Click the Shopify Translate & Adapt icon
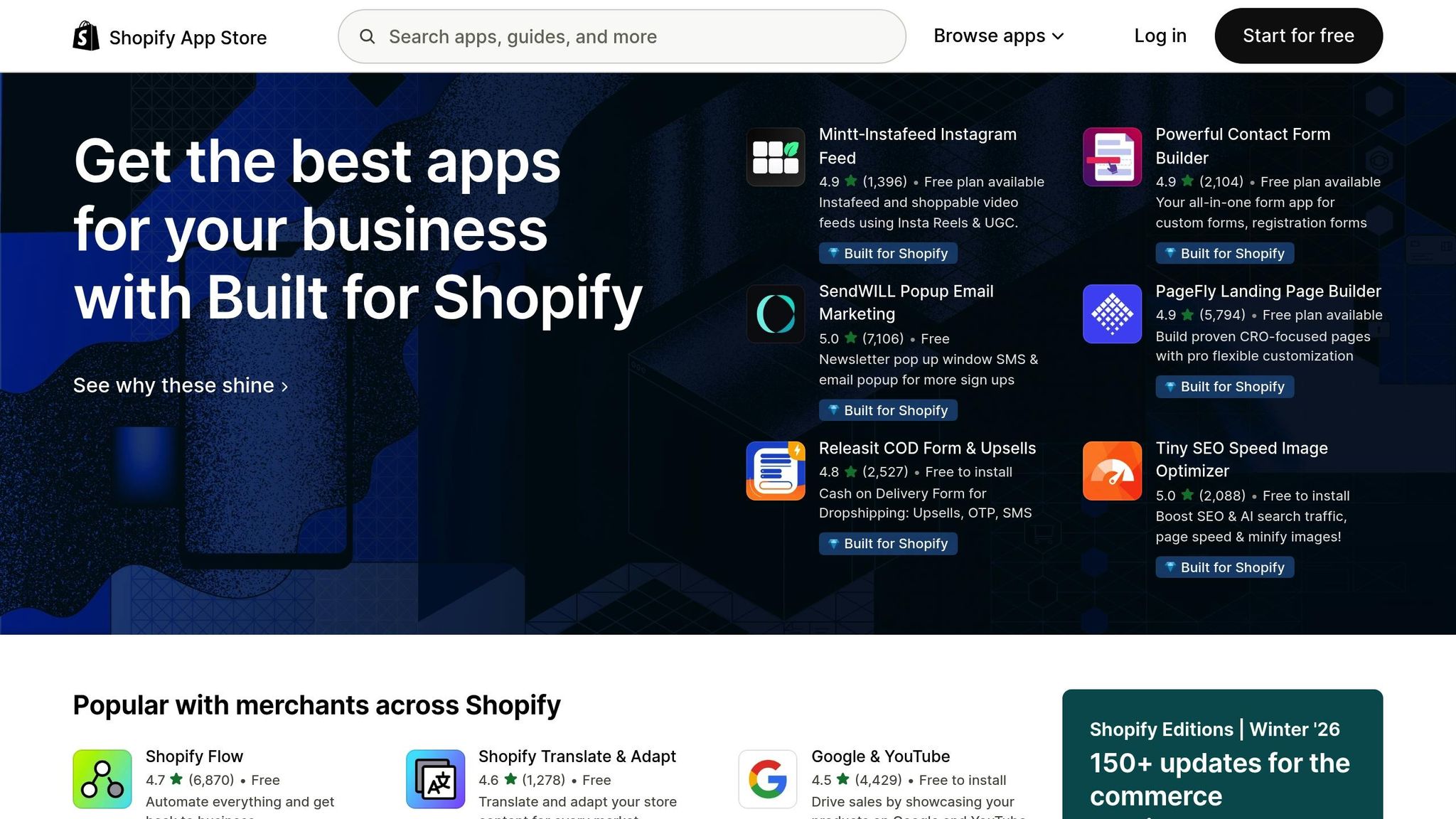The width and height of the screenshot is (1456, 819). click(435, 779)
